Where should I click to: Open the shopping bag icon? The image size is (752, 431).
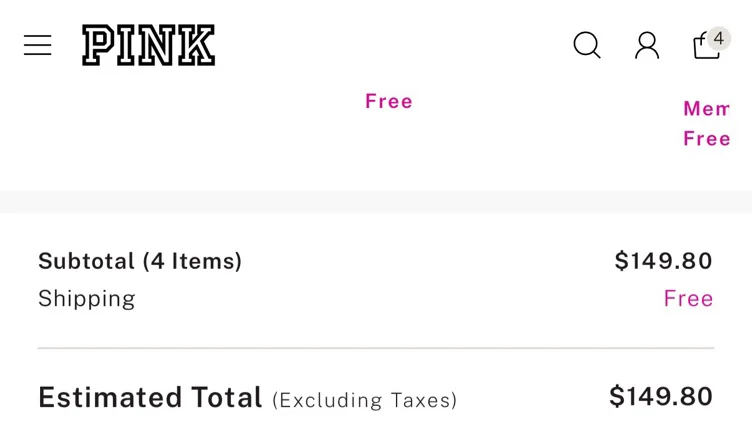(x=706, y=46)
